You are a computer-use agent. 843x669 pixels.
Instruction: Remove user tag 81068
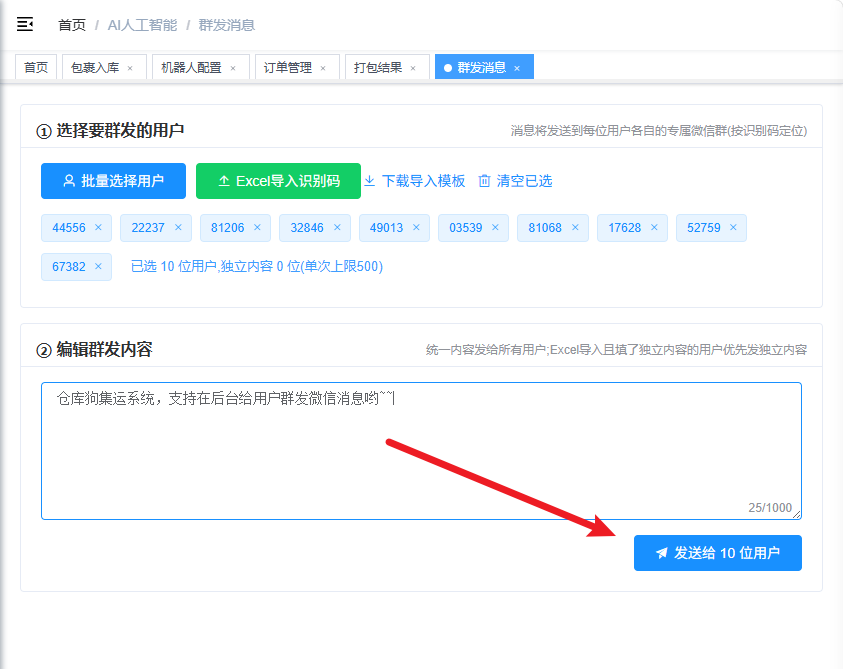[575, 227]
